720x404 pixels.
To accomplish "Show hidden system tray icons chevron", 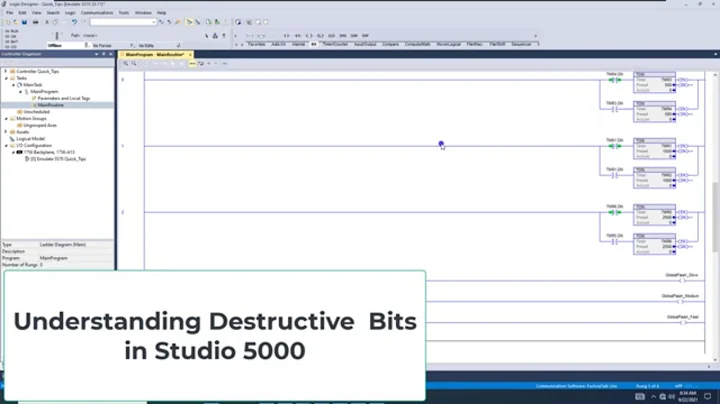I will click(653, 396).
